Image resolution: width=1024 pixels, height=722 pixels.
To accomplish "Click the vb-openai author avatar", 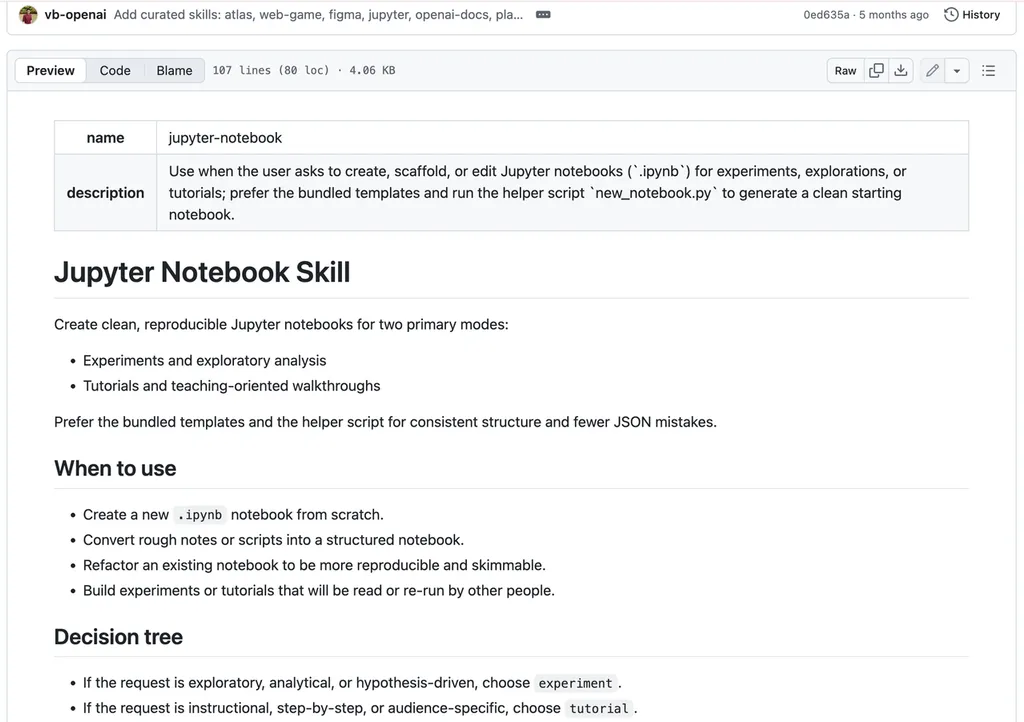I will pos(28,14).
